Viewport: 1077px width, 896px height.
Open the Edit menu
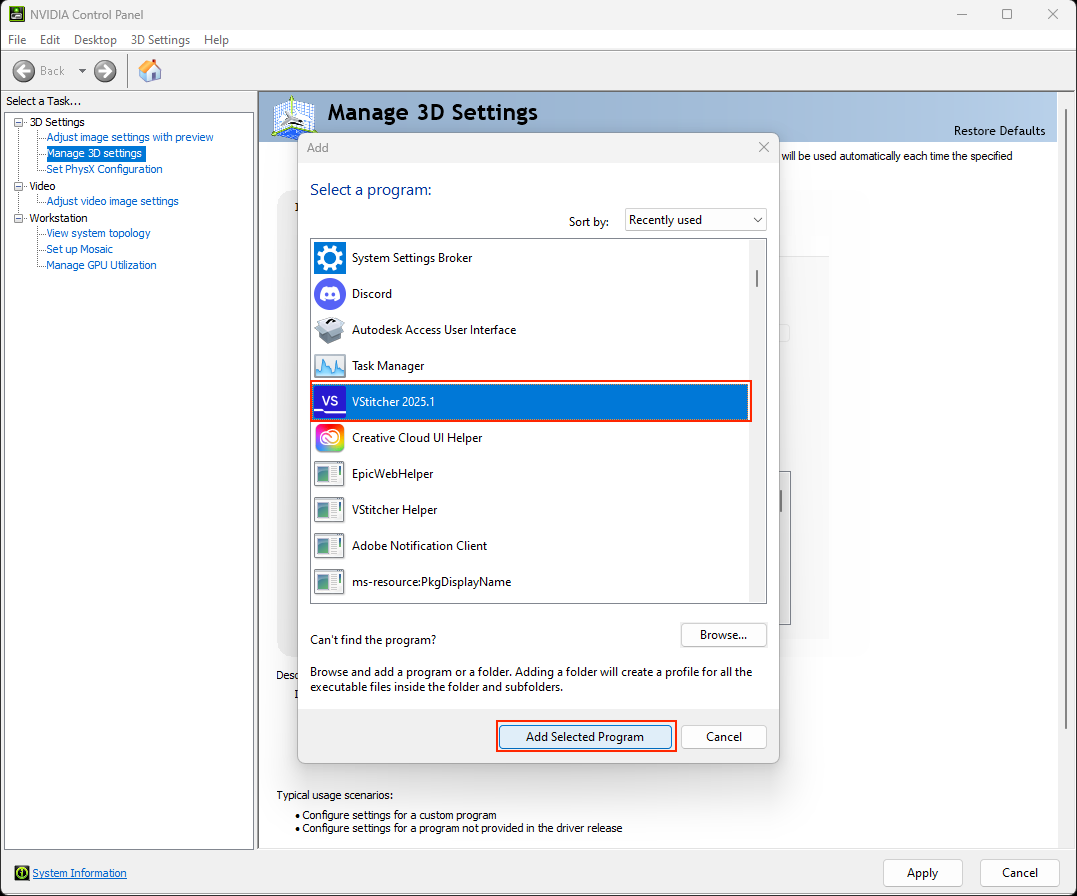click(49, 40)
